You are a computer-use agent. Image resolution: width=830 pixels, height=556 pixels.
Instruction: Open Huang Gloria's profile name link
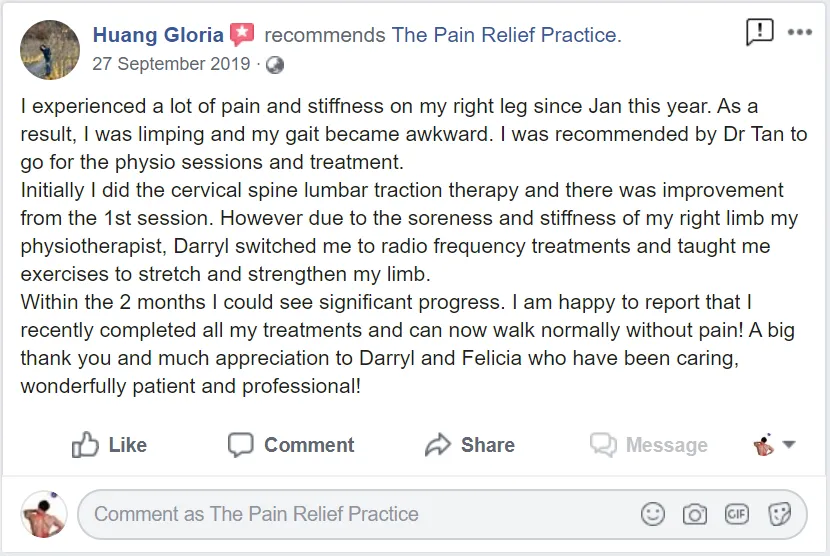(158, 35)
